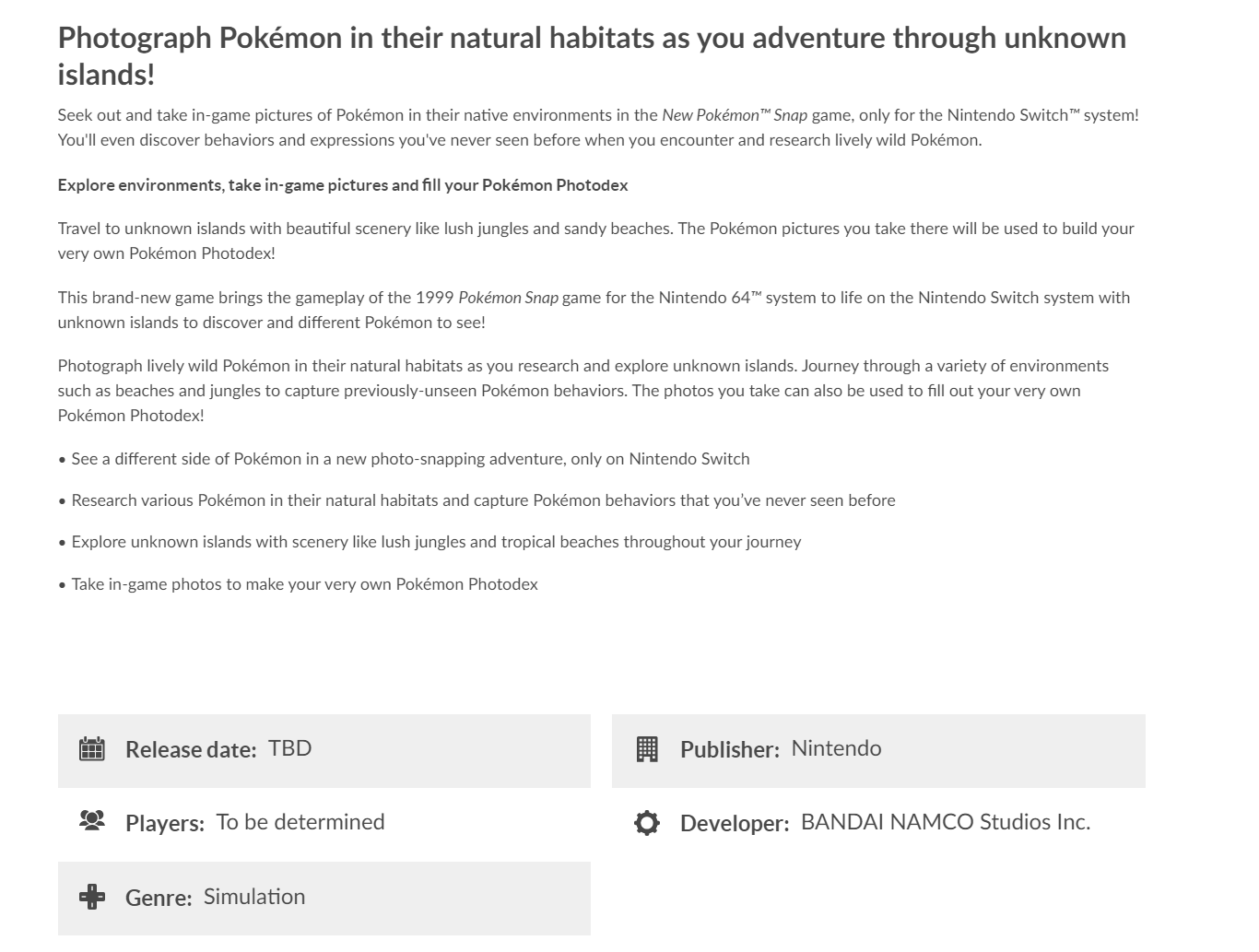Click the building icon next to Publisher
The image size is (1259, 952).
[x=647, y=749]
